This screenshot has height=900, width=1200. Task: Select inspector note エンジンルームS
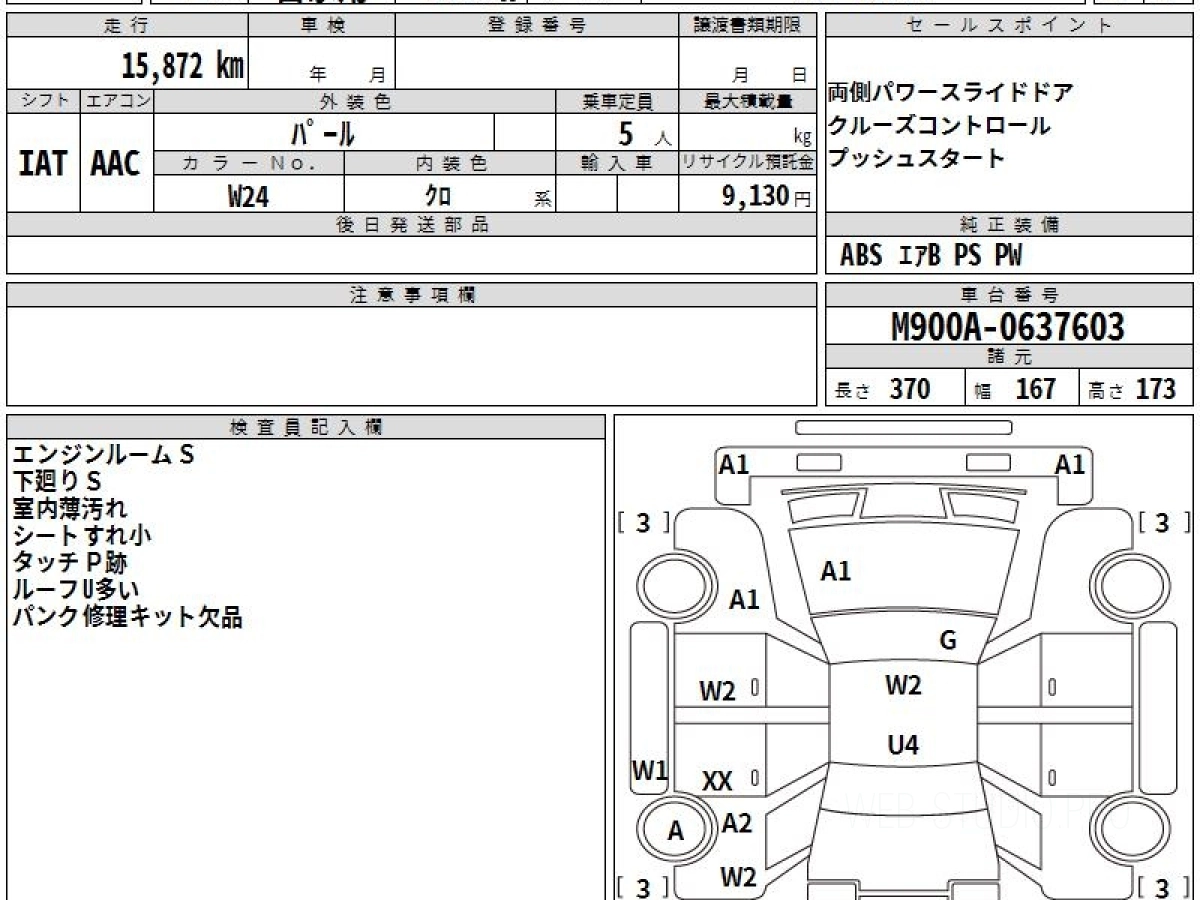(103, 455)
